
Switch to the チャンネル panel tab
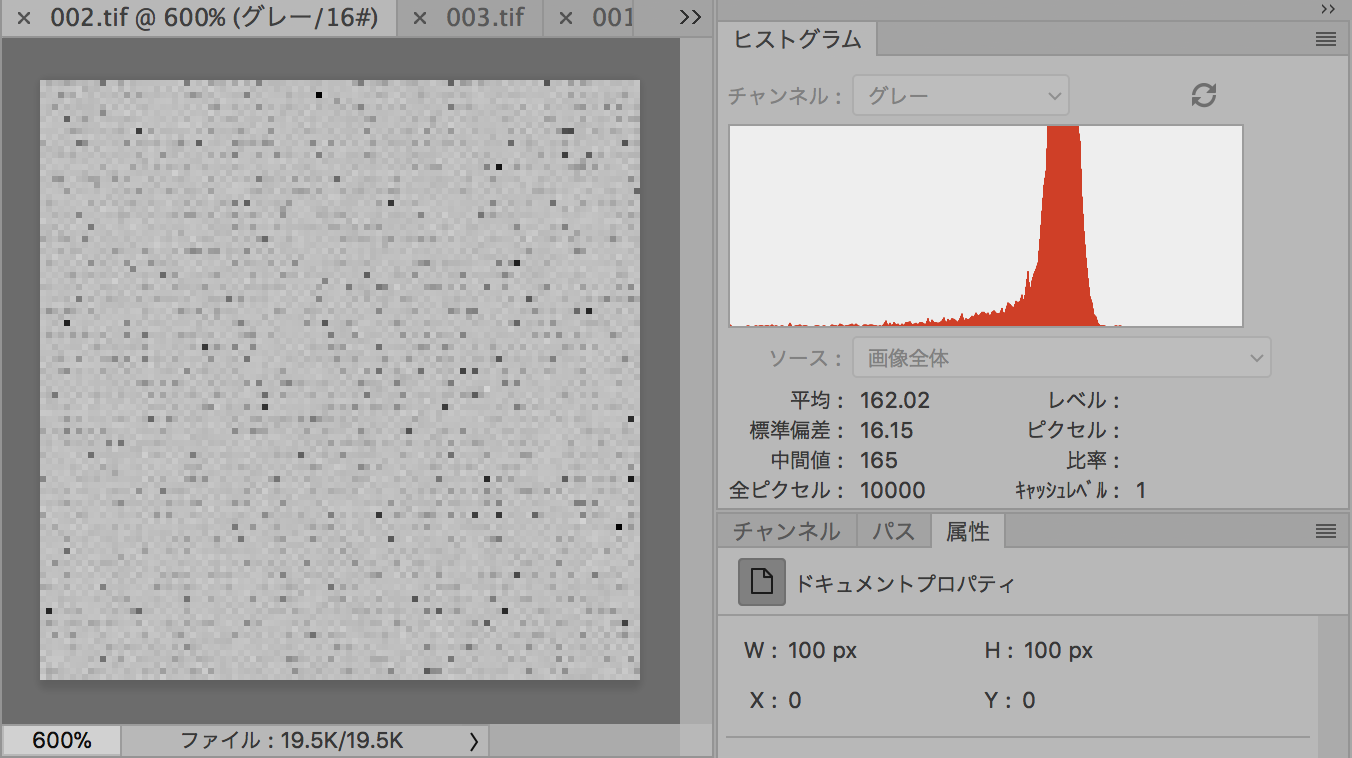click(x=787, y=531)
